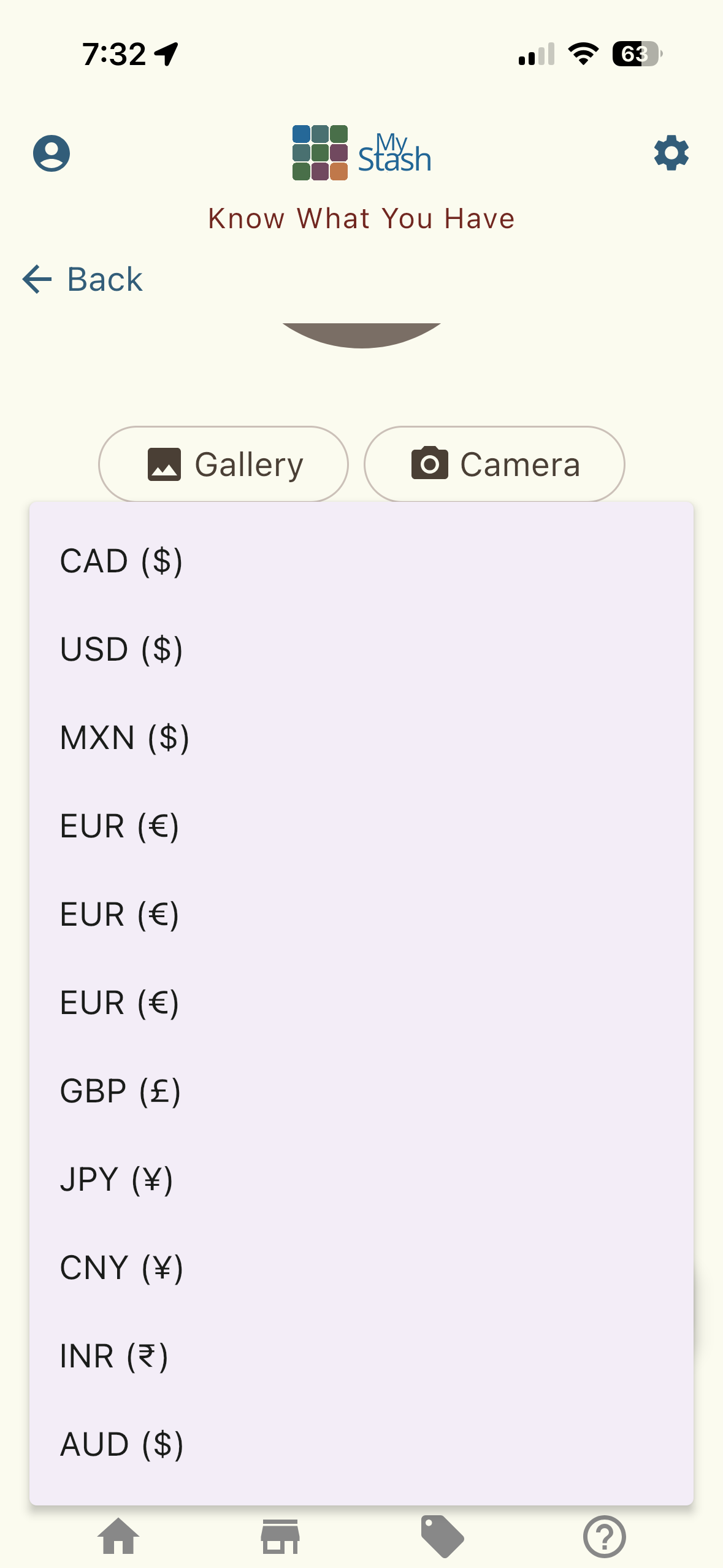Choose MXN ($) from currency list

124,738
